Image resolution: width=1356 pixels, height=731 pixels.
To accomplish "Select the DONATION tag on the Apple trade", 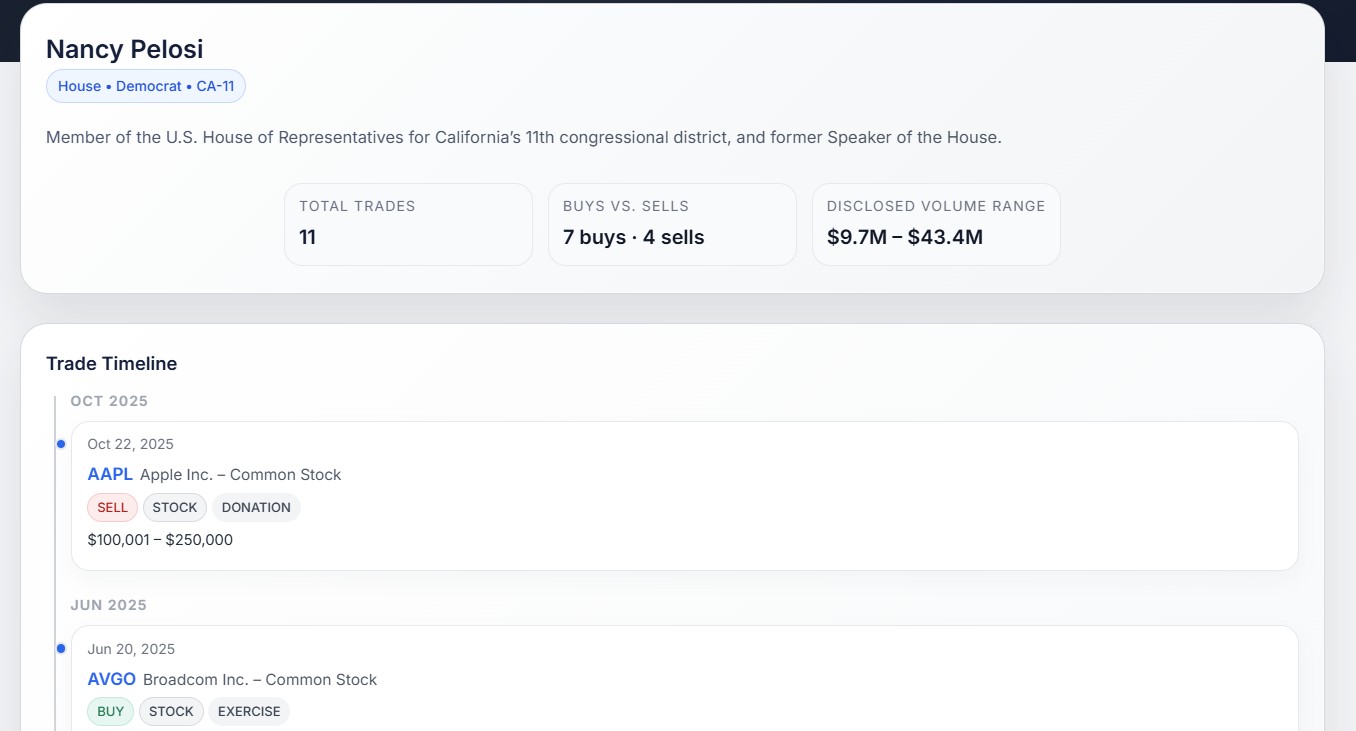I will 256,507.
